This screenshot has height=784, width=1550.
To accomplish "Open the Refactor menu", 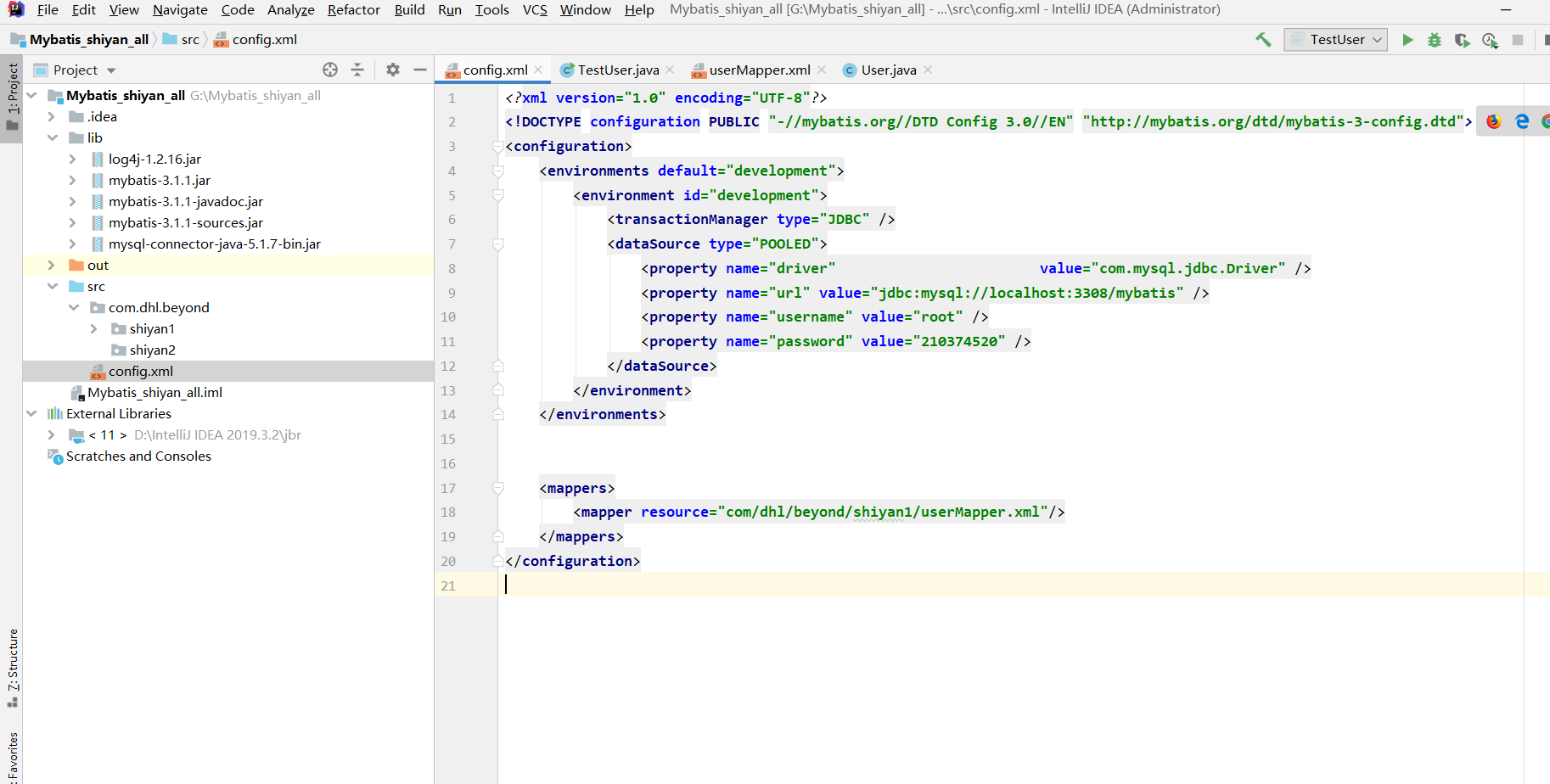I will tap(354, 9).
